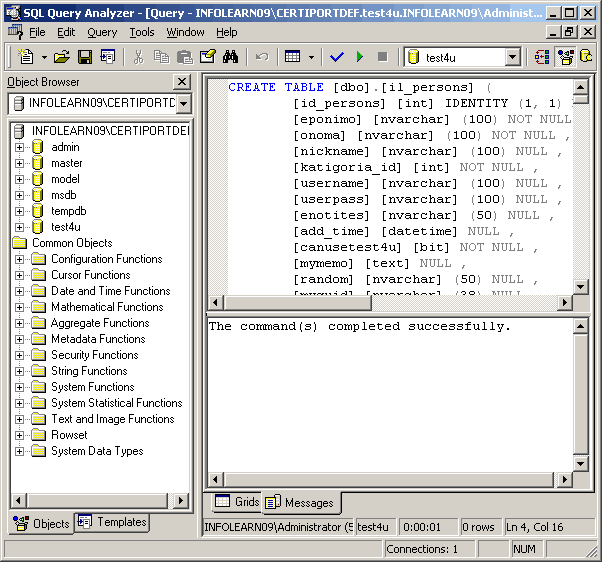Click the Paste clipboard icon
The width and height of the screenshot is (602, 562).
[x=185, y=57]
